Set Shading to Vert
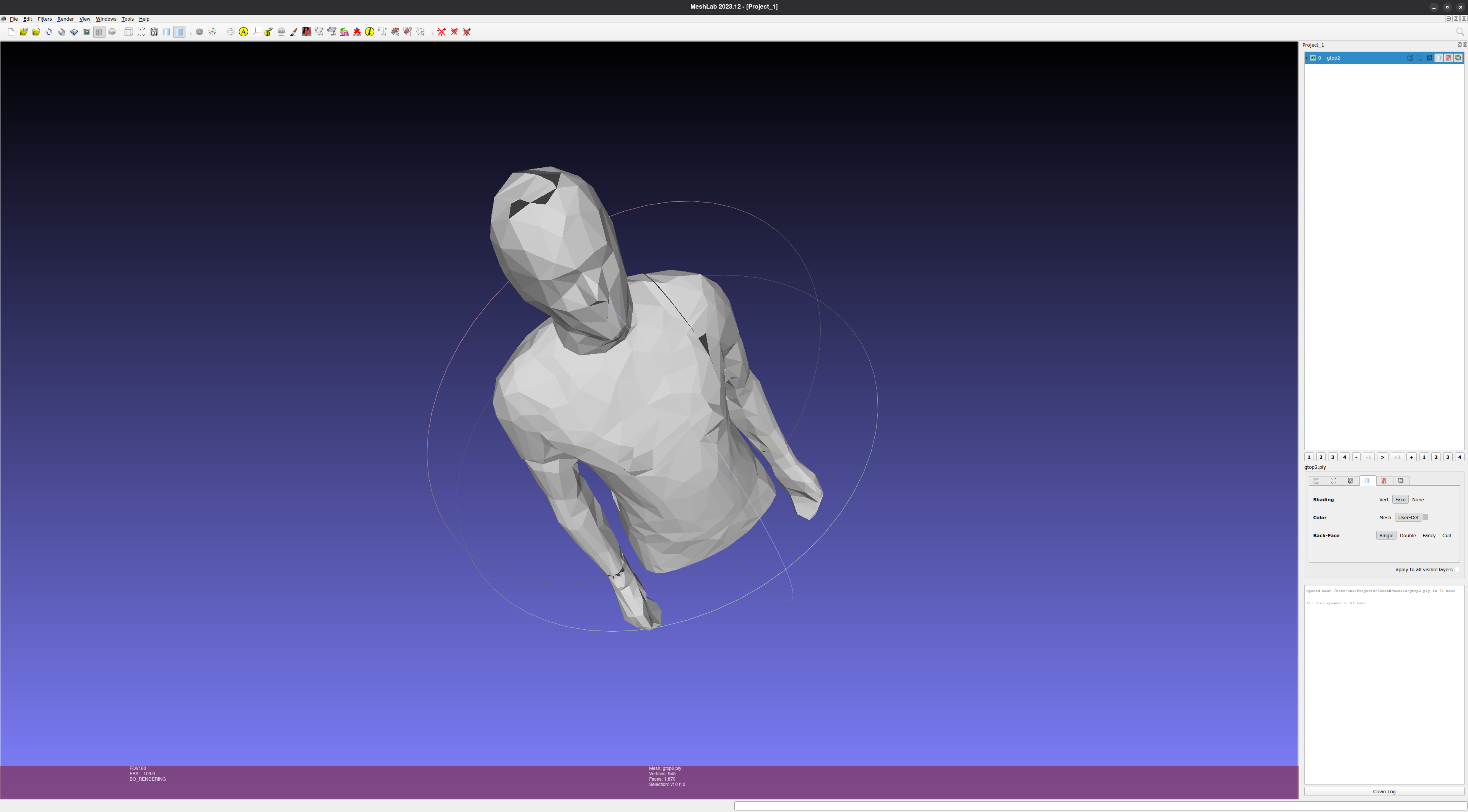Viewport: 1468px width, 812px height. click(1384, 499)
